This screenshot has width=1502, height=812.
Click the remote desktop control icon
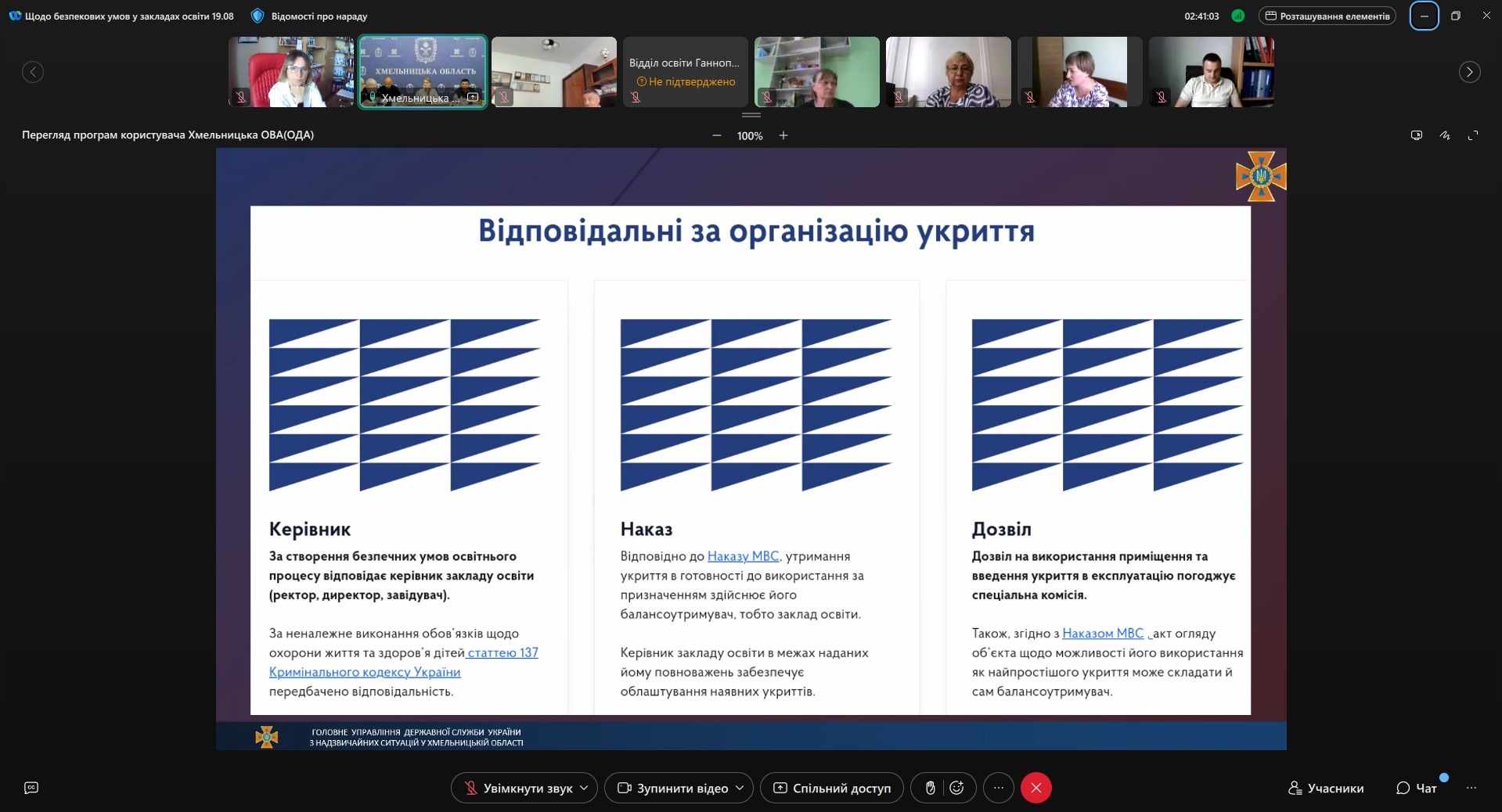click(1416, 135)
